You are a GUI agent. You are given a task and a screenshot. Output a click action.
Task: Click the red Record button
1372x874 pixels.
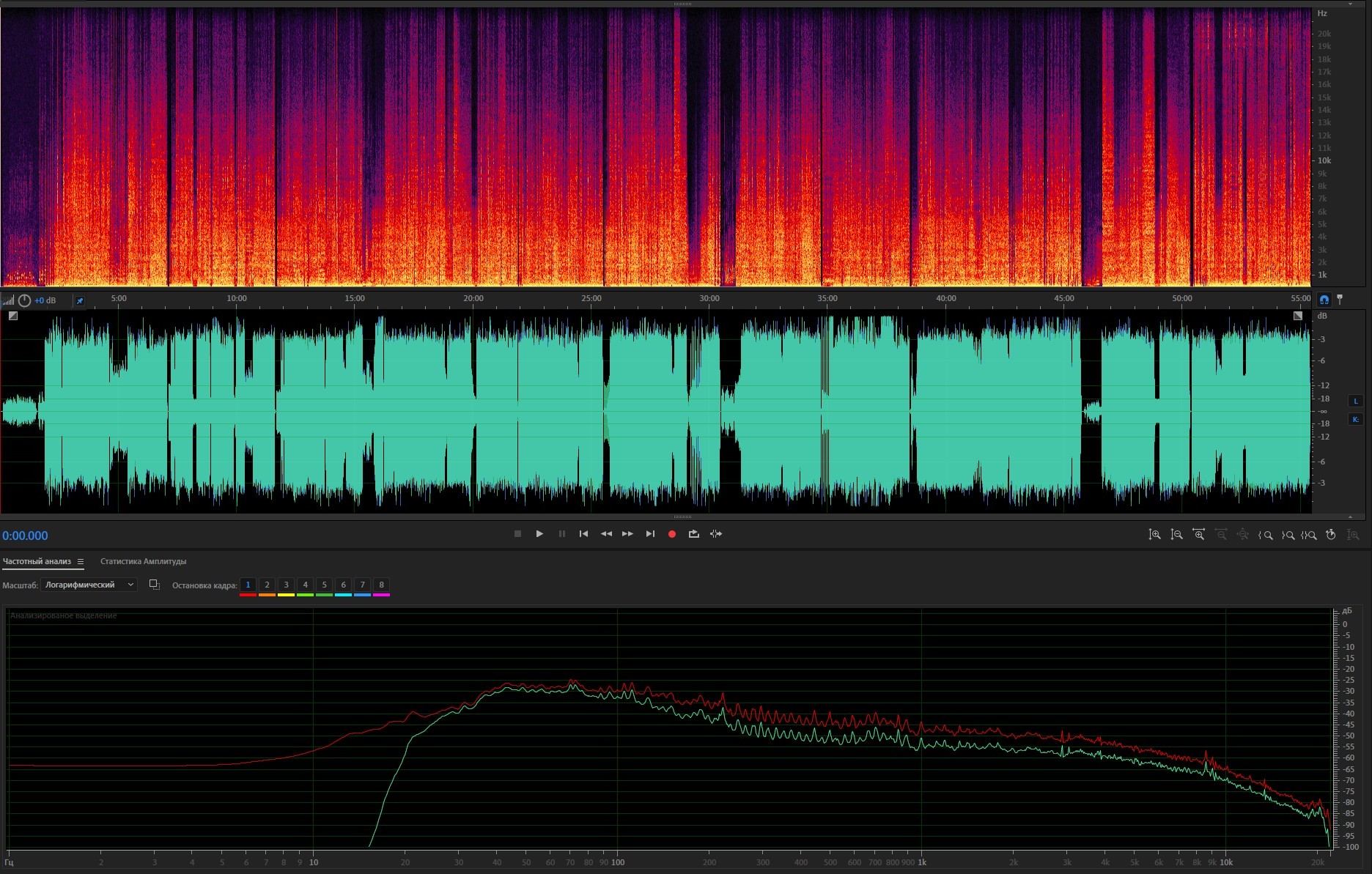(671, 534)
